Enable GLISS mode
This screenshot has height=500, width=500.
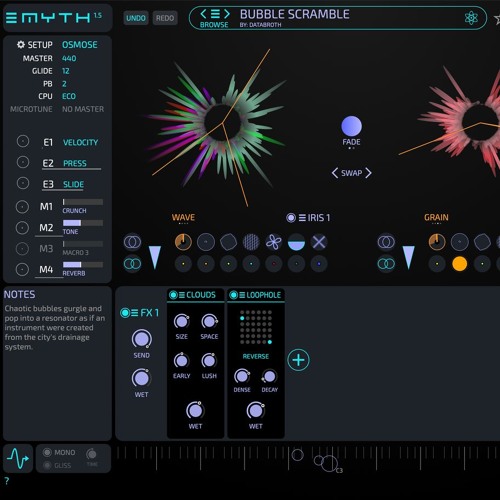(x=47, y=465)
